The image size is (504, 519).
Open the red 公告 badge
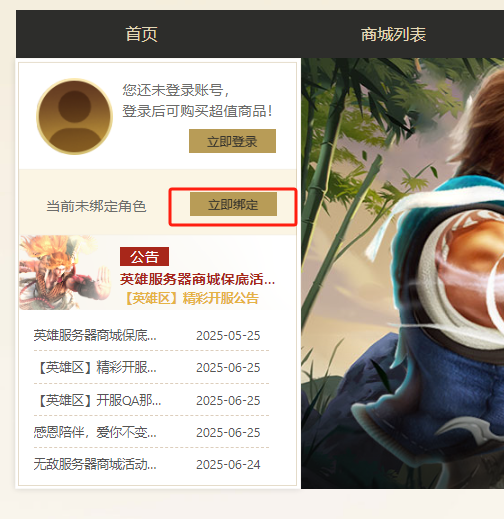click(144, 256)
